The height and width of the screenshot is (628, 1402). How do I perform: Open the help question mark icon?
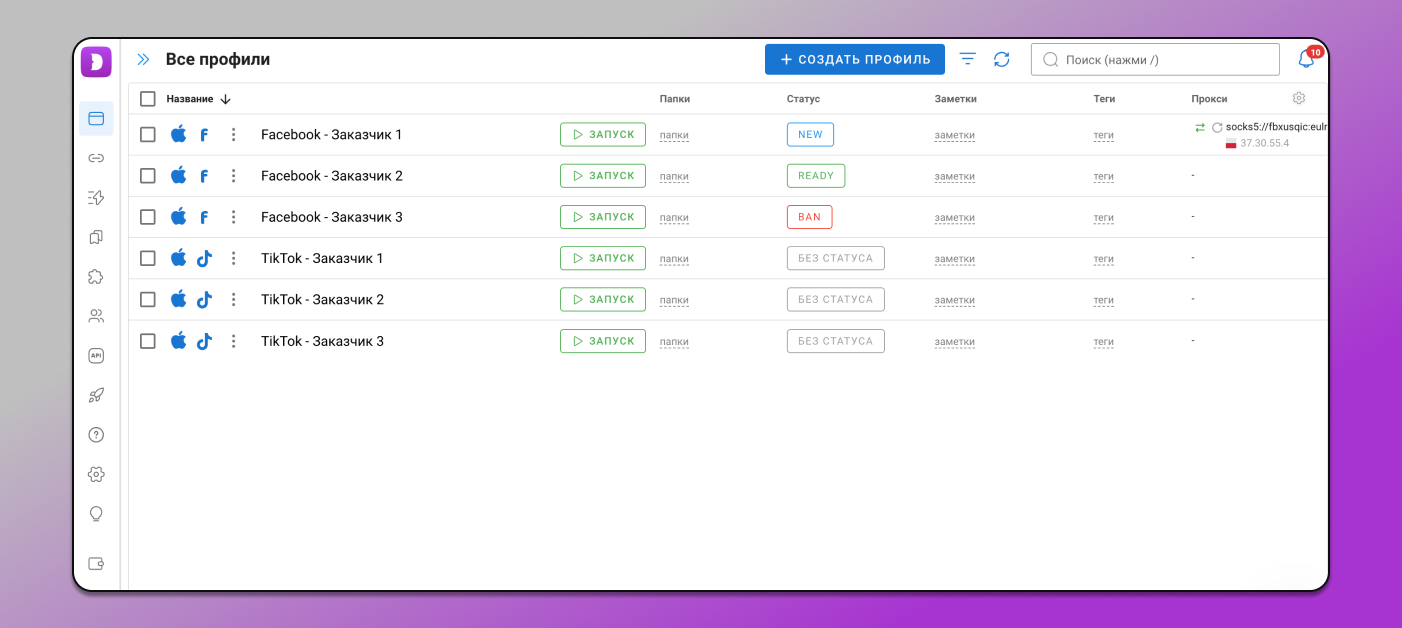(x=96, y=435)
